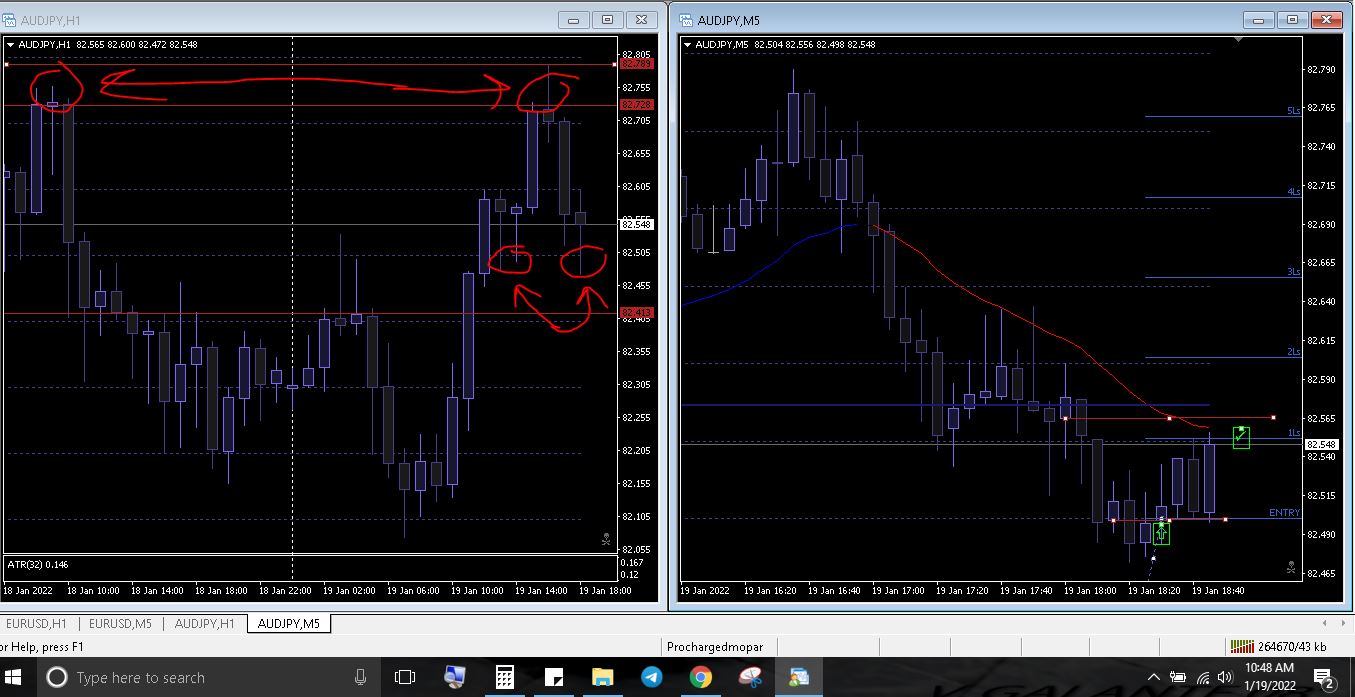The image size is (1355, 697).
Task: Click the ENTRY line label on M5 chart
Action: pos(1285,512)
